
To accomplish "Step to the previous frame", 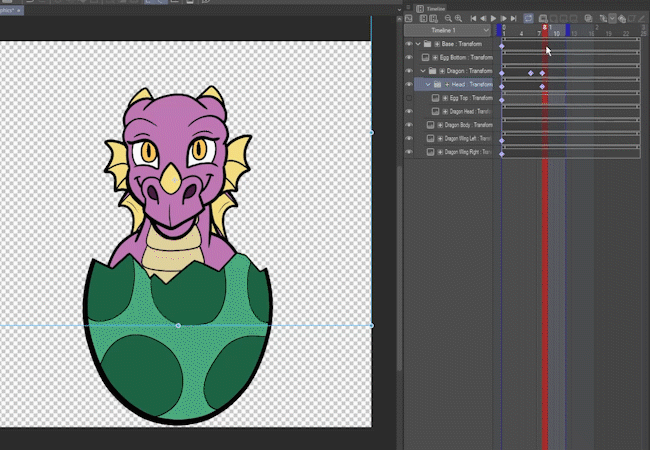I will point(484,18).
